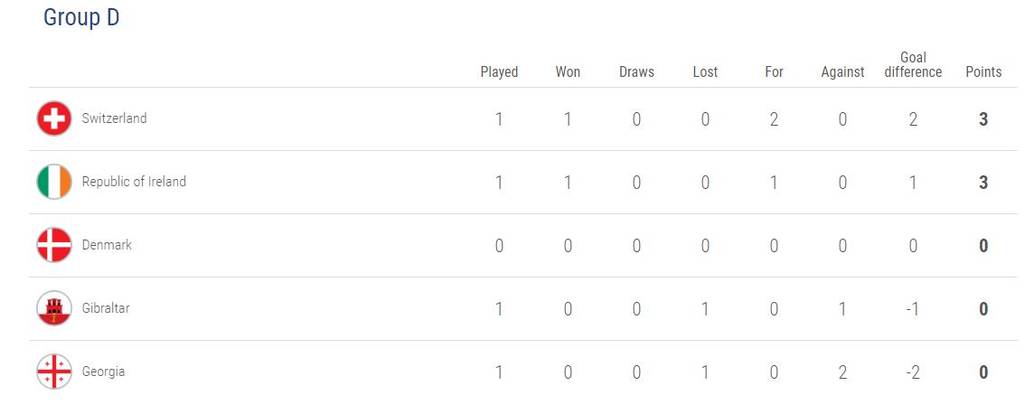Click Georgia's goal difference value -2
This screenshot has height=410, width=1024.
913,372
